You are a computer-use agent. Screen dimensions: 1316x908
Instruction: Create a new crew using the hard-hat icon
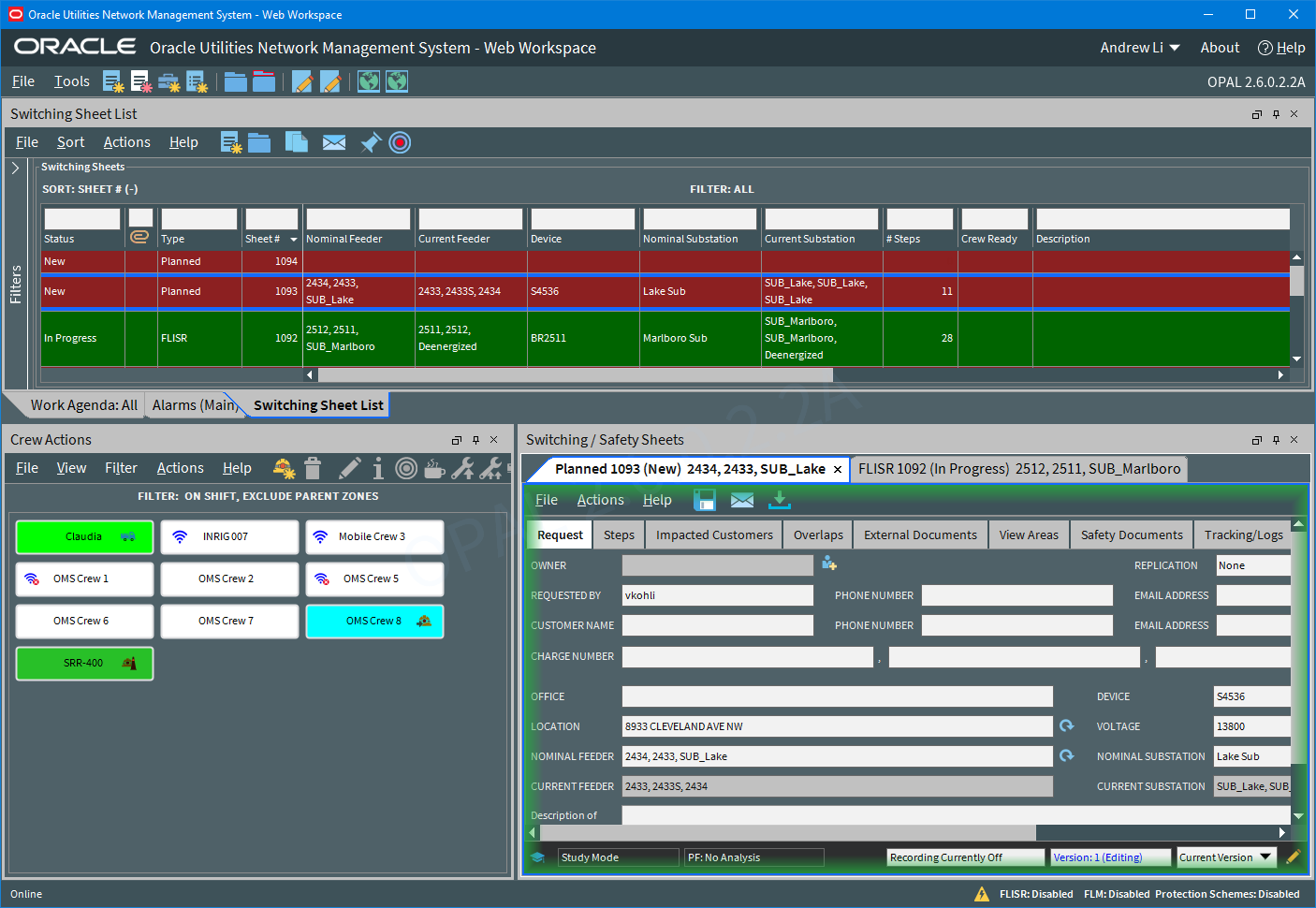pyautogui.click(x=284, y=468)
